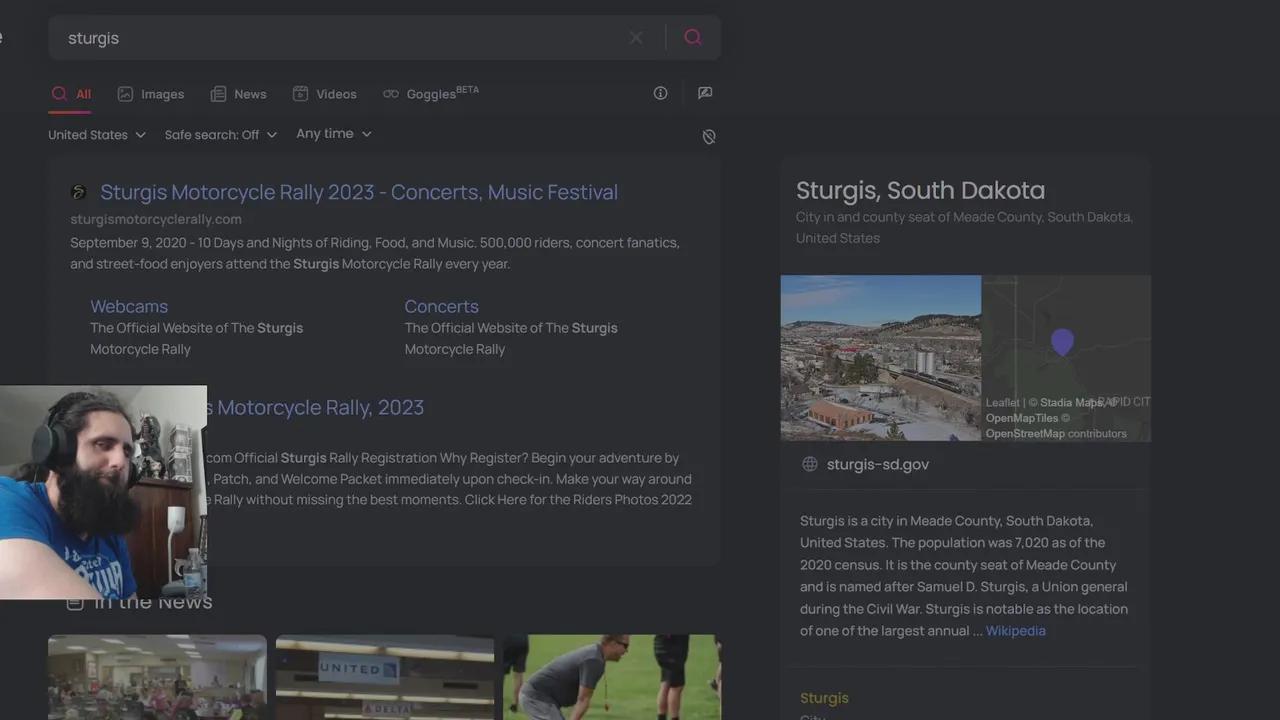Open the Motorcycle Rally, 2023 result link
Image resolution: width=1280 pixels, height=720 pixels.
pyautogui.click(x=316, y=407)
